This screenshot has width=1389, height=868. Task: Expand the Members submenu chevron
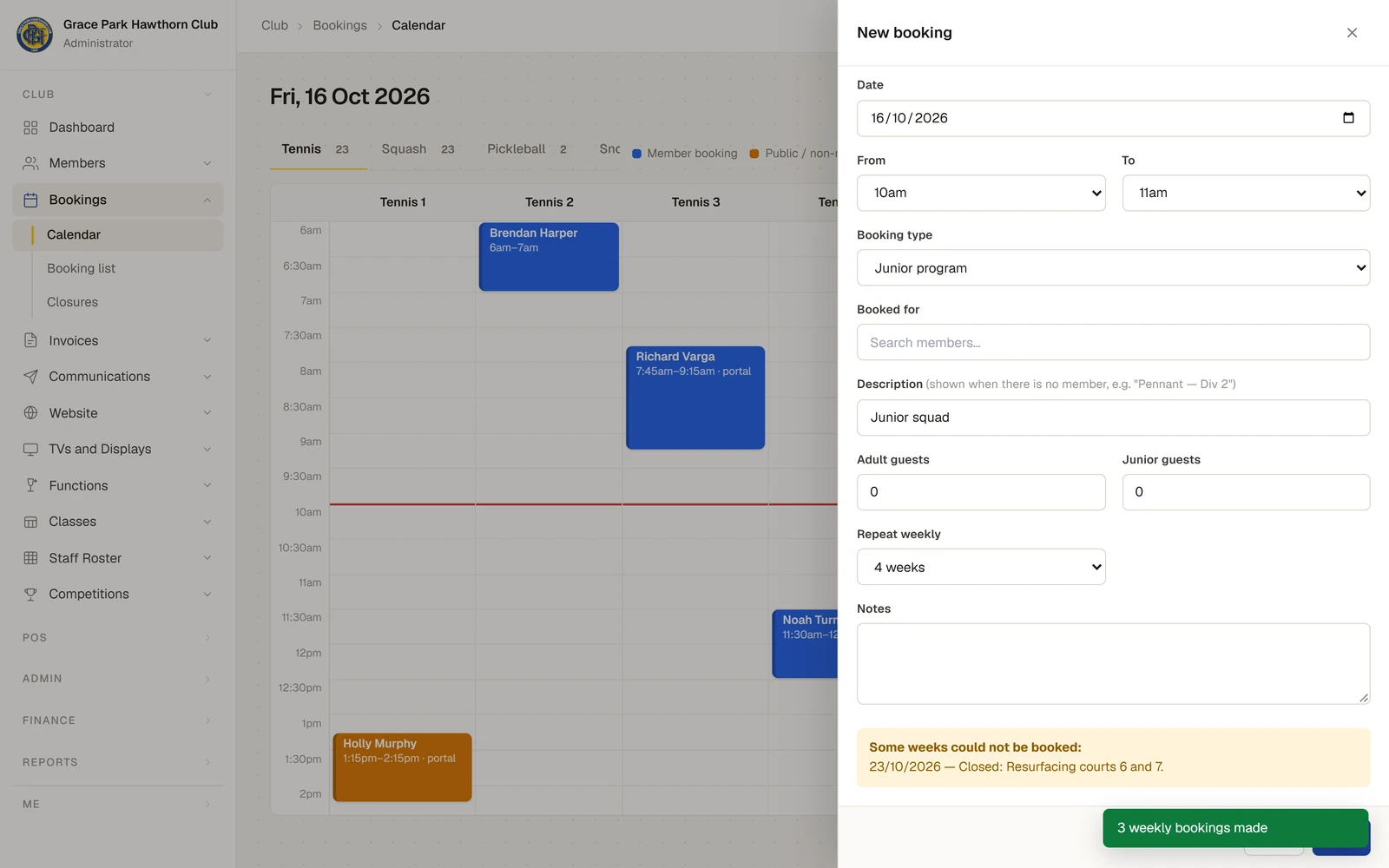coord(207,163)
